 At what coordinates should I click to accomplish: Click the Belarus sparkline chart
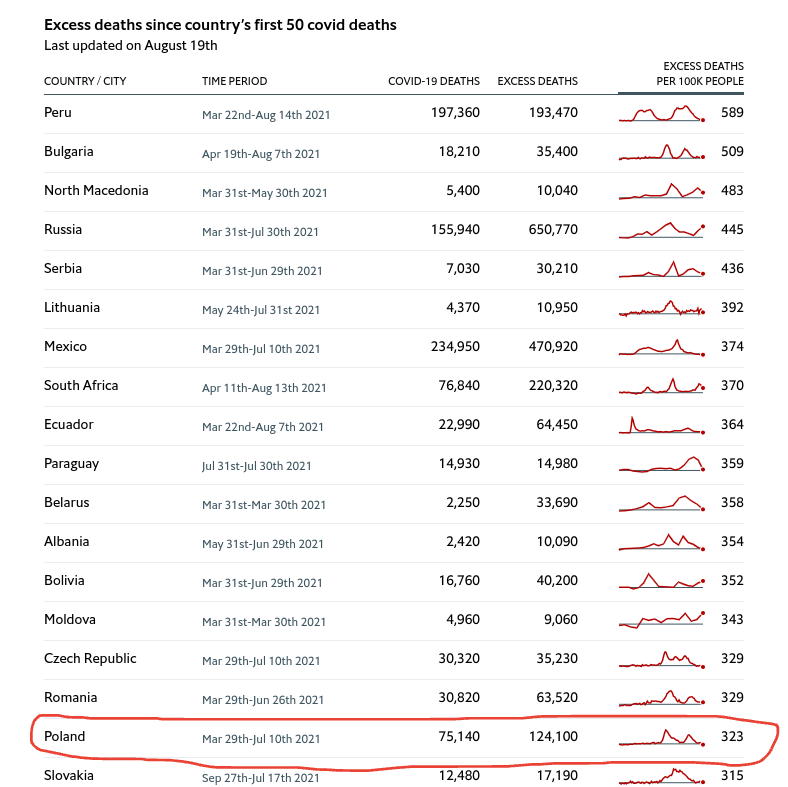[x=662, y=503]
